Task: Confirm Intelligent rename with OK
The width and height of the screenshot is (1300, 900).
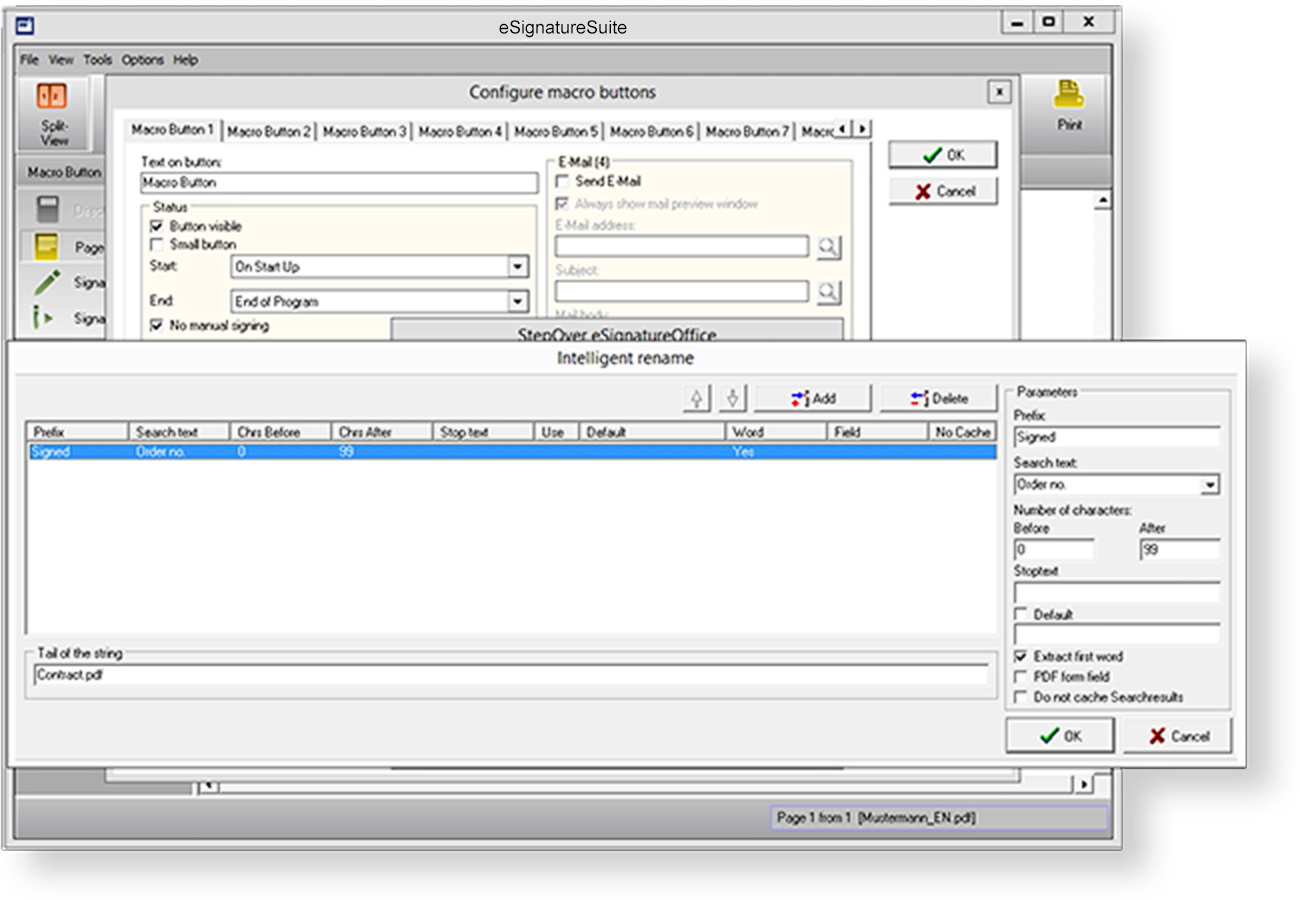Action: (1060, 736)
